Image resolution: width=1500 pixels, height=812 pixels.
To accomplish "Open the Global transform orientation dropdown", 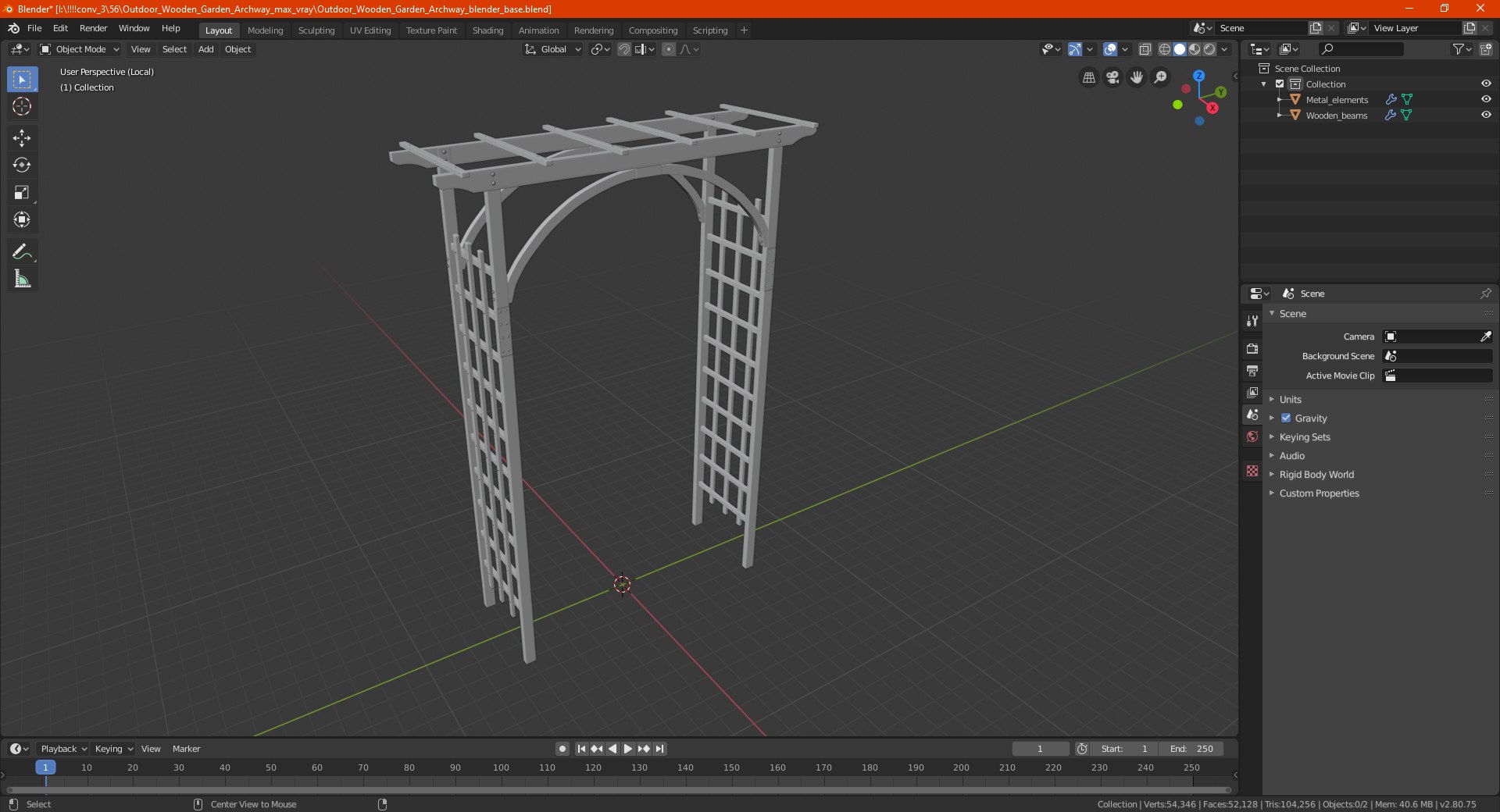I will [x=553, y=49].
